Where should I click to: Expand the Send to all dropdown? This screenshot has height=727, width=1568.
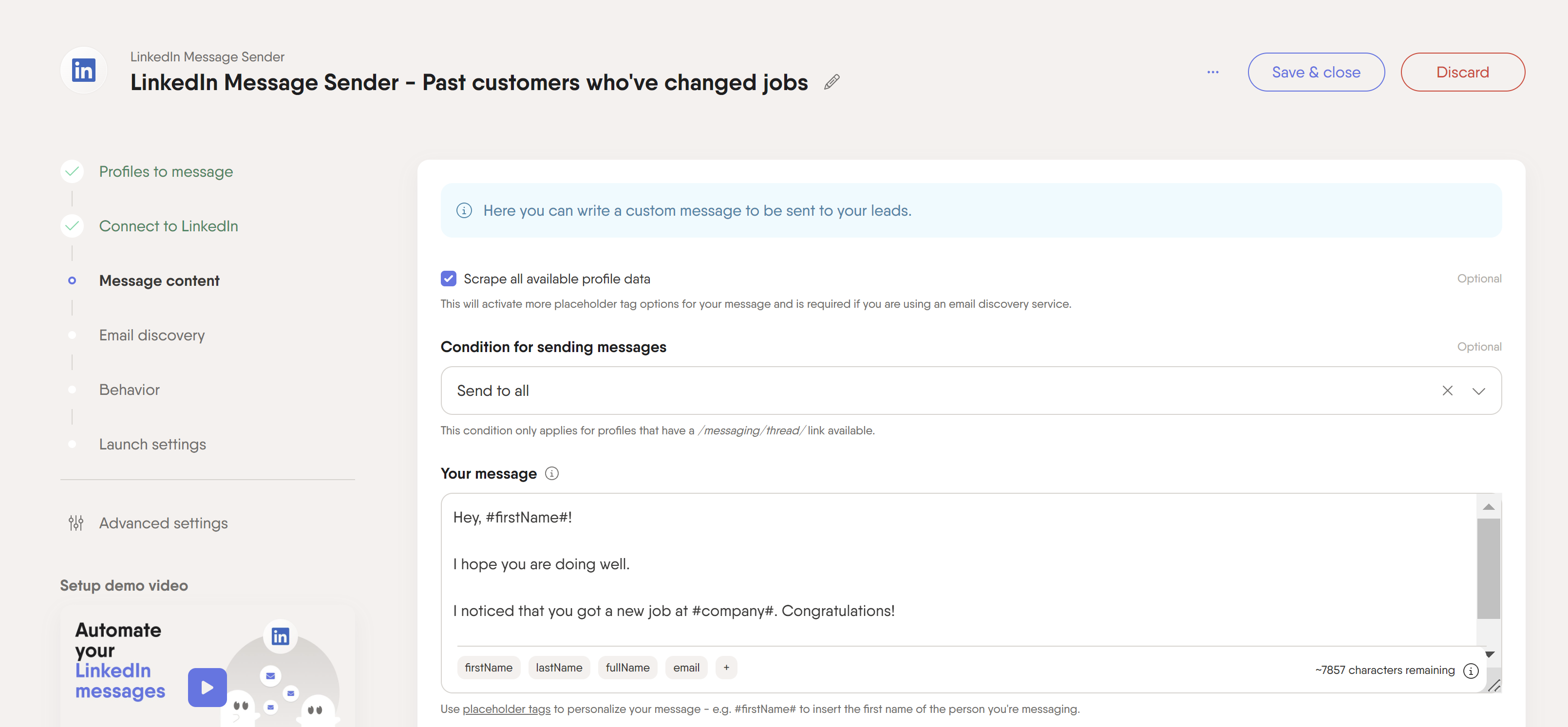[1478, 391]
